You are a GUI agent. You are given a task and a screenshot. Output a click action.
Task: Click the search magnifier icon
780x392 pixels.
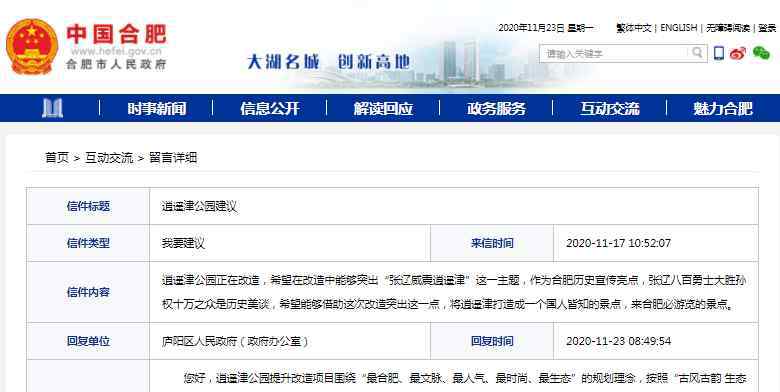697,52
